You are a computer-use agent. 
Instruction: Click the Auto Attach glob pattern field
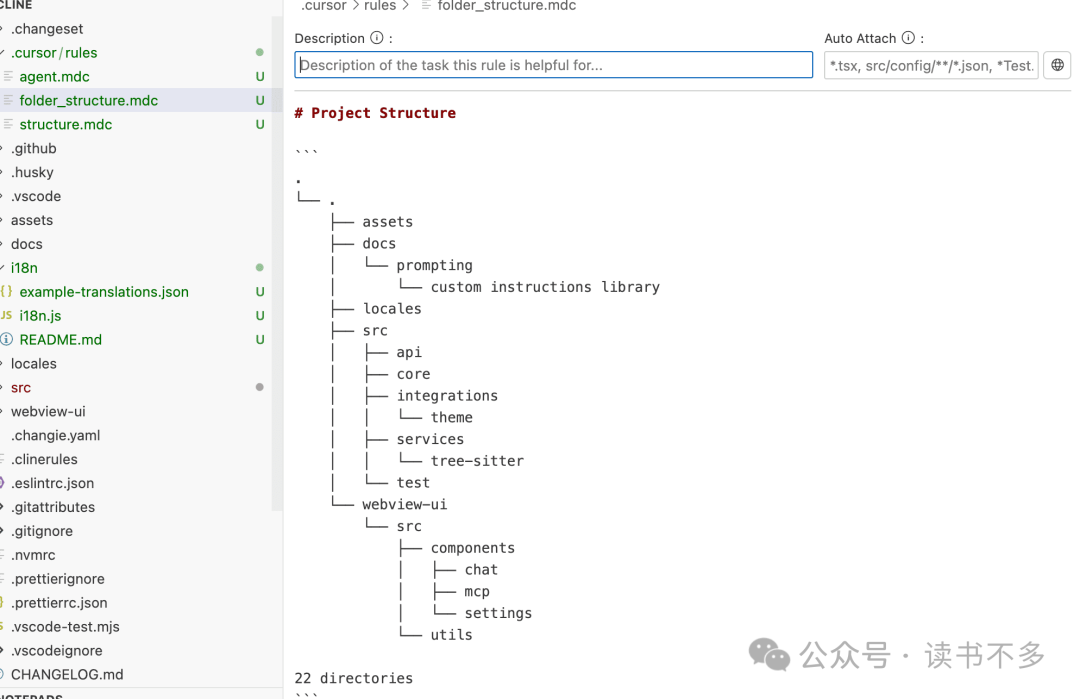(x=930, y=66)
